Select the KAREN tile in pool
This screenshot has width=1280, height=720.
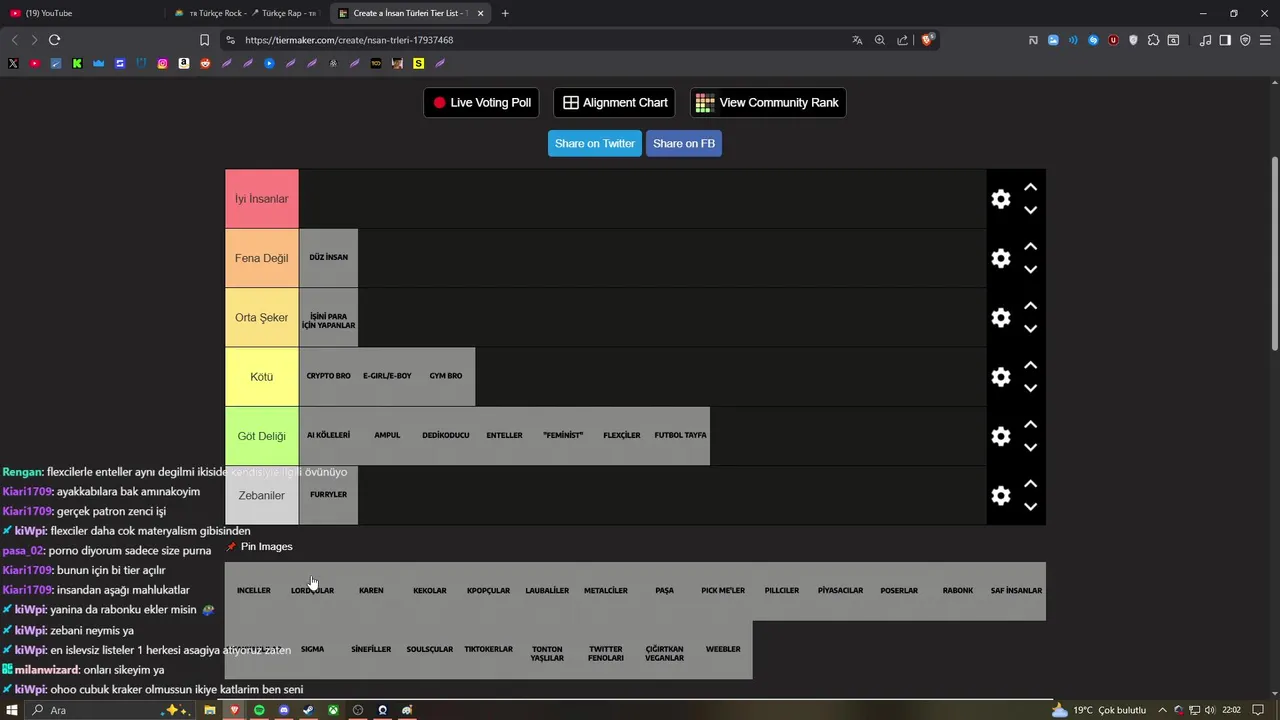click(x=371, y=591)
